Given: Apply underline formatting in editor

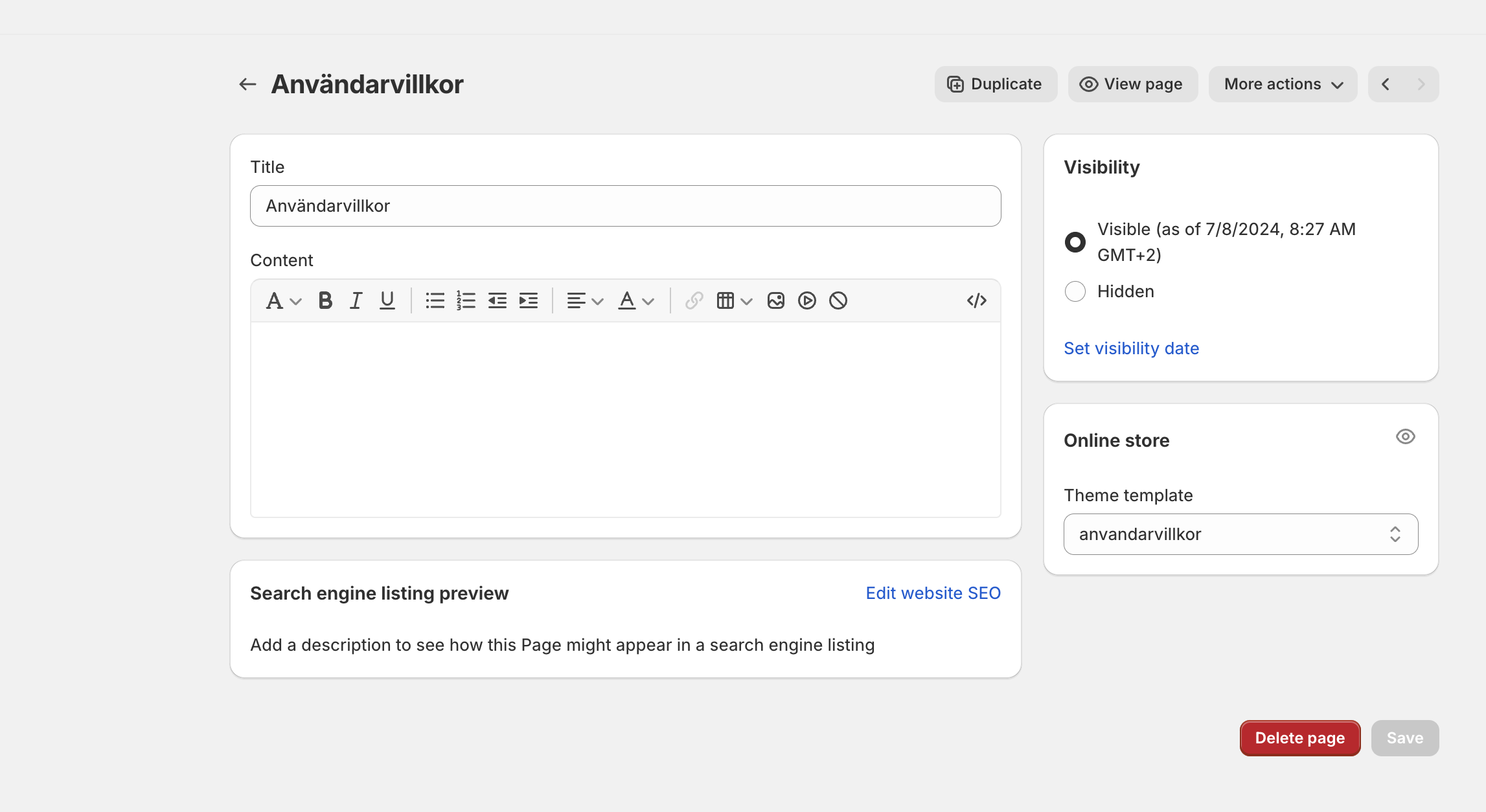Looking at the screenshot, I should [x=387, y=300].
